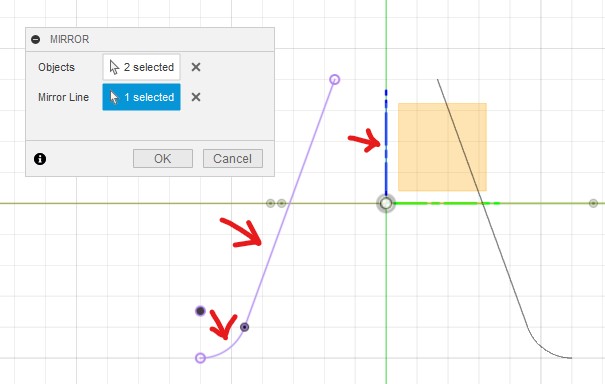Screen dimensions: 605x384
Task: Select the tangent point joining line and arc
Action: click(x=244, y=327)
